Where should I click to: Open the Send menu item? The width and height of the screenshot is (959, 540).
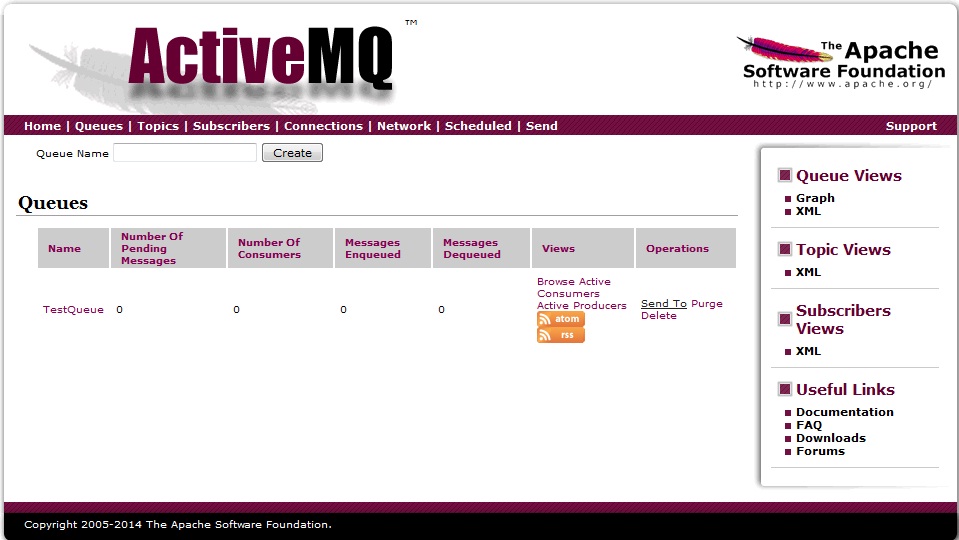(x=541, y=126)
